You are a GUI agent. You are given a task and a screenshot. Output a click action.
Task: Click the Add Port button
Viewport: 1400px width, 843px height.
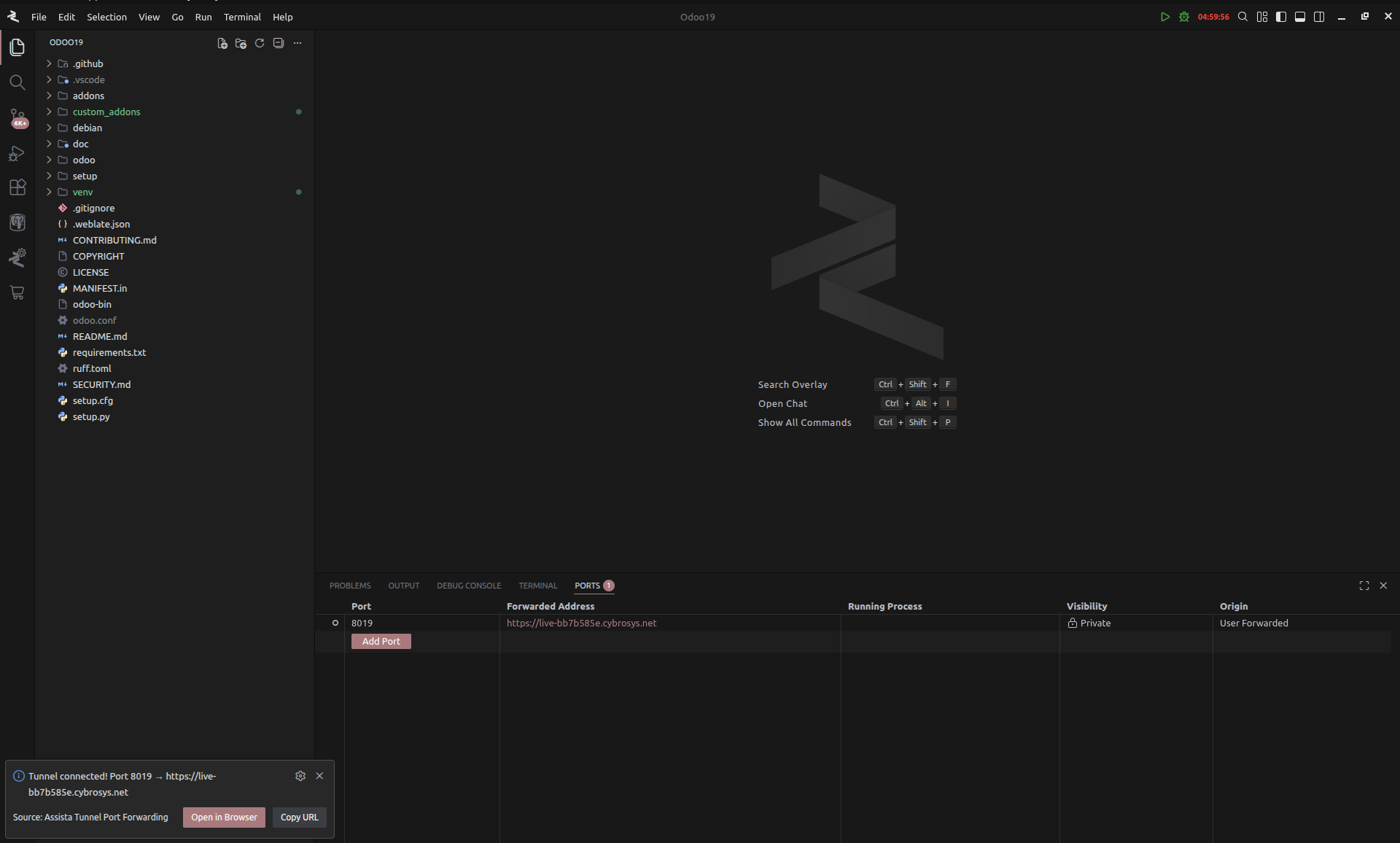(381, 641)
